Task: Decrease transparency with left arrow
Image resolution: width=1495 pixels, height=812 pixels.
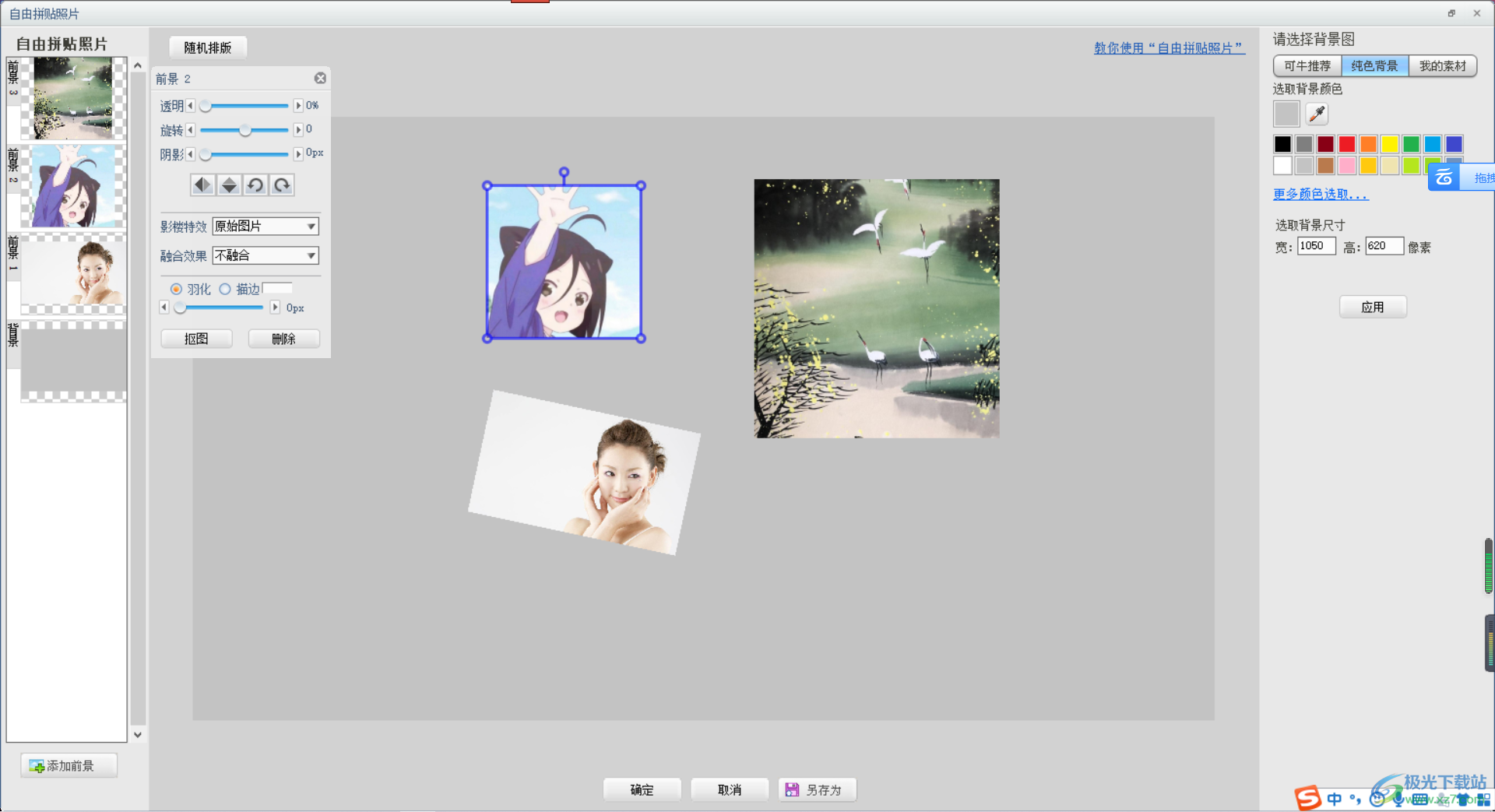Action: (190, 105)
